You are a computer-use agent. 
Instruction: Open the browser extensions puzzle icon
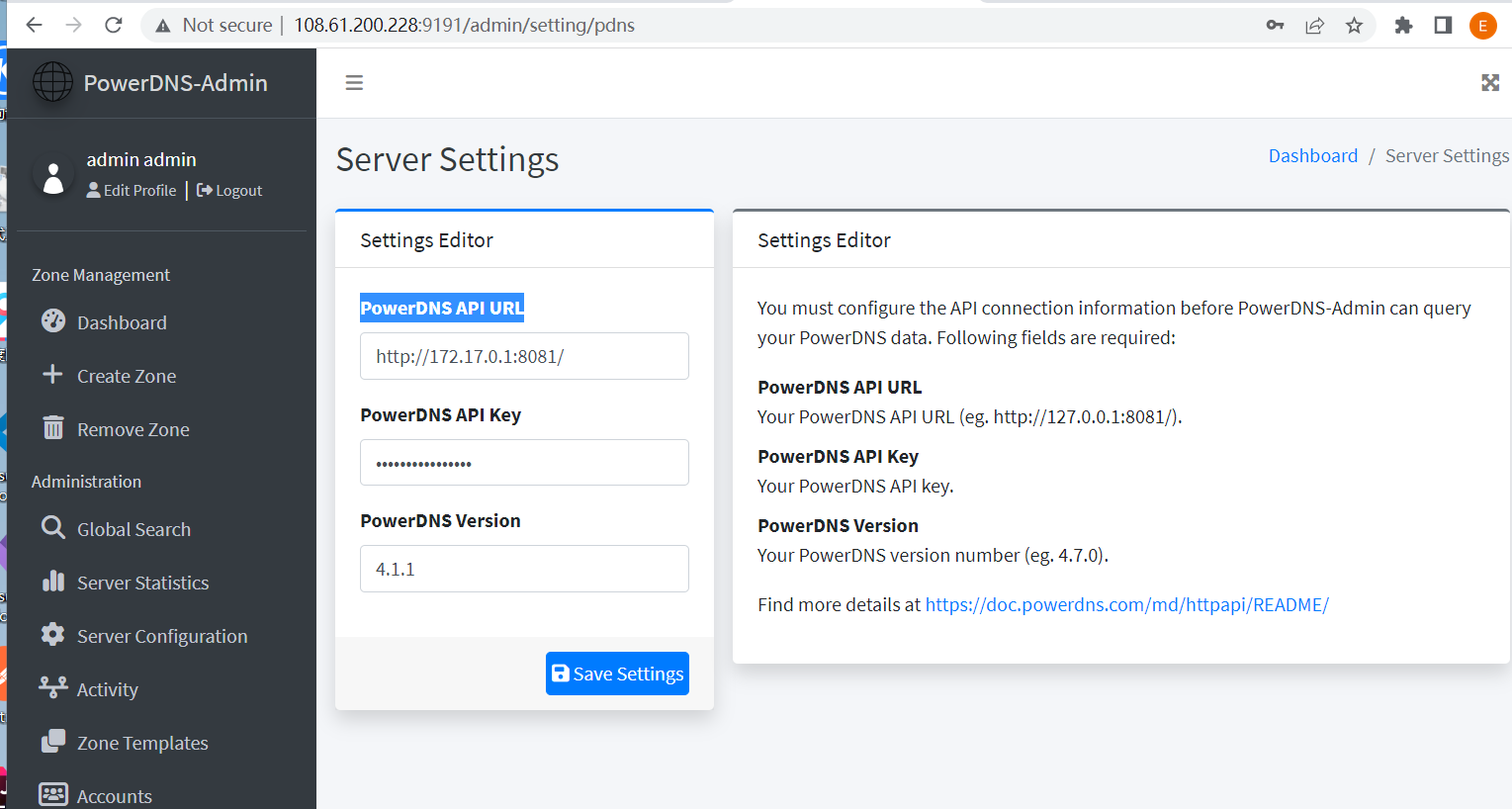coord(1403,26)
